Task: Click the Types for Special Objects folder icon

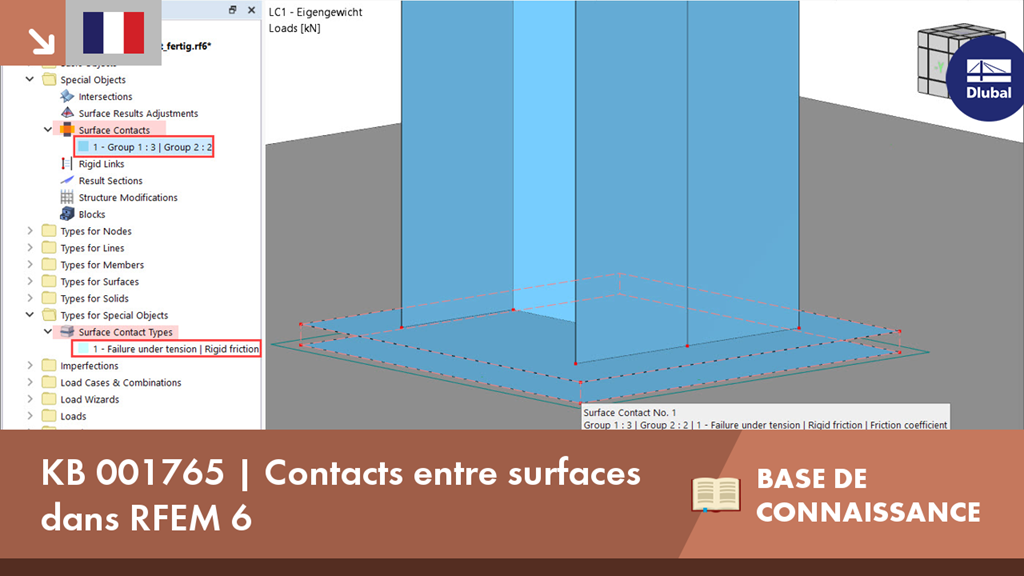Action: tap(49, 315)
